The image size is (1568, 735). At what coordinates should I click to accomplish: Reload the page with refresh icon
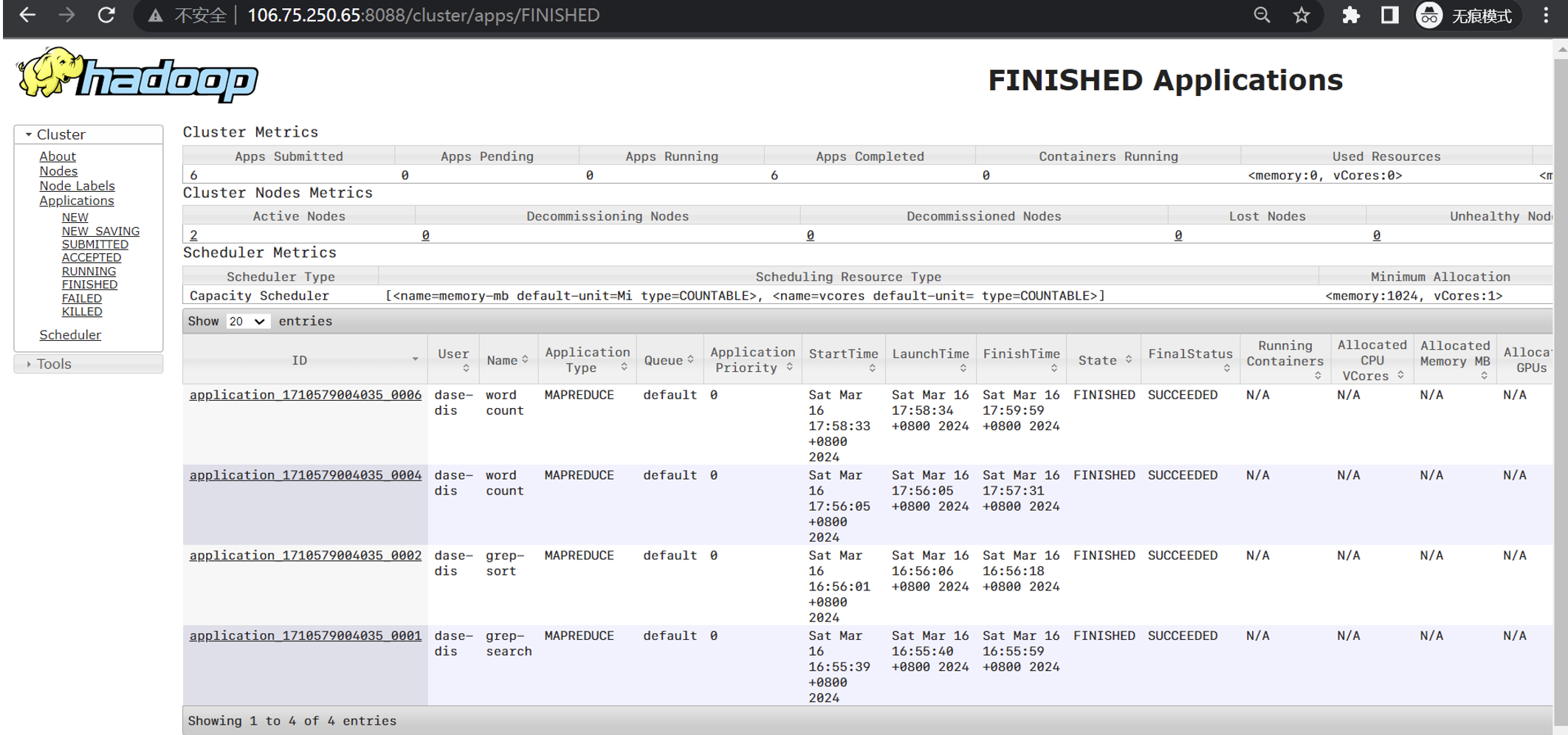coord(106,15)
